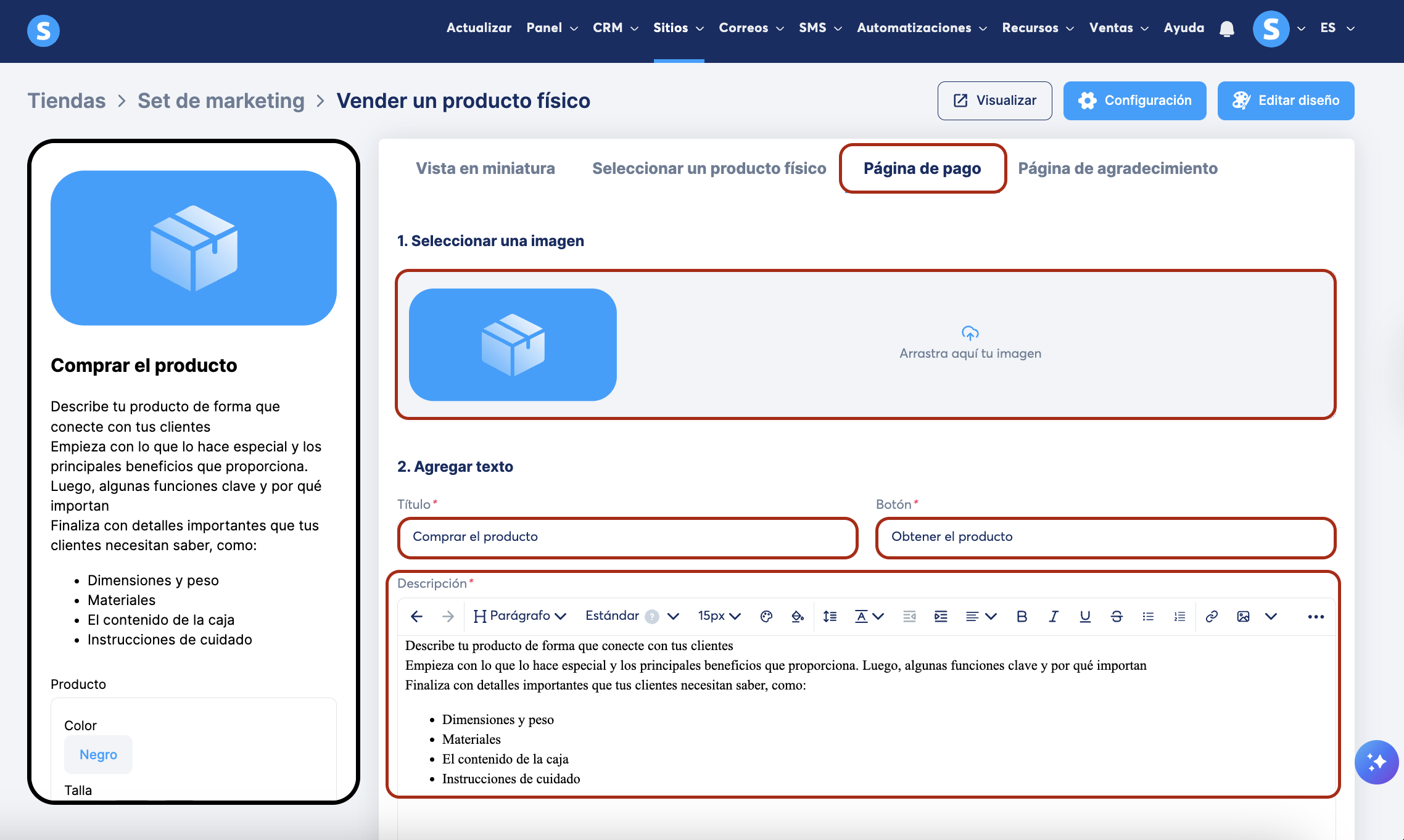The image size is (1404, 840).
Task: Click the underline formatting icon
Action: point(1084,616)
